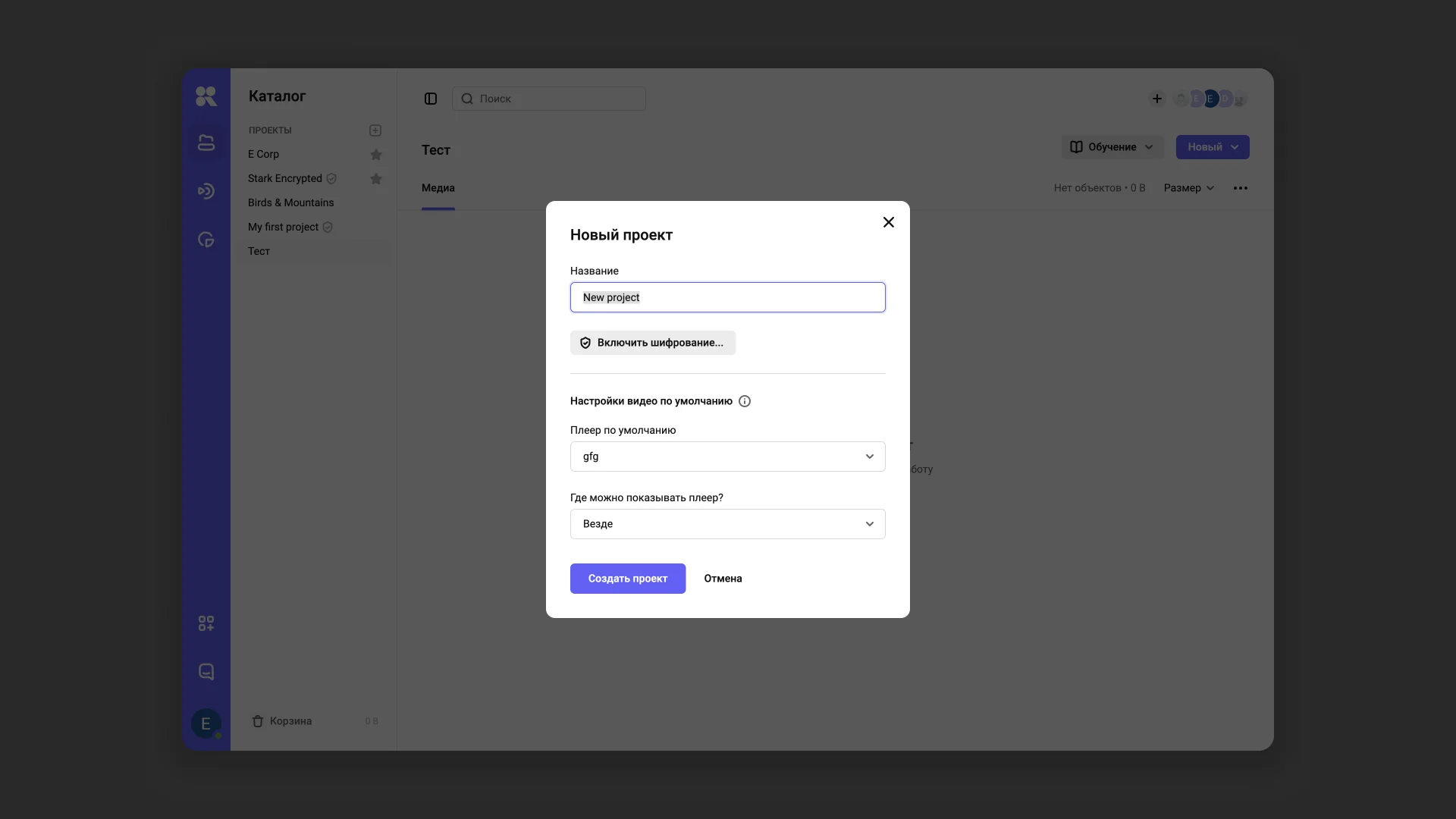
Task: Open the recording icon below broadcast in sidebar
Action: click(206, 239)
